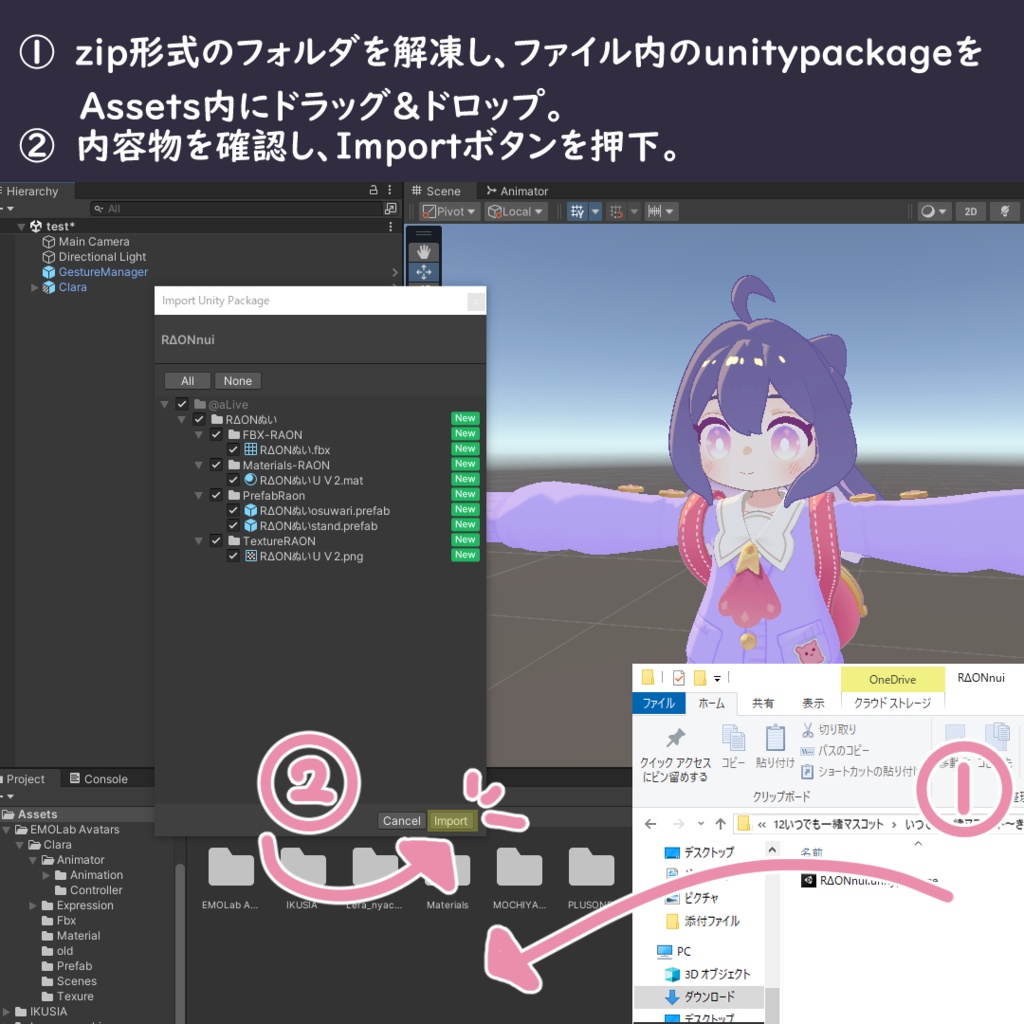
Task: Expand the Clara object in the Hierarchy
Action: [34, 287]
